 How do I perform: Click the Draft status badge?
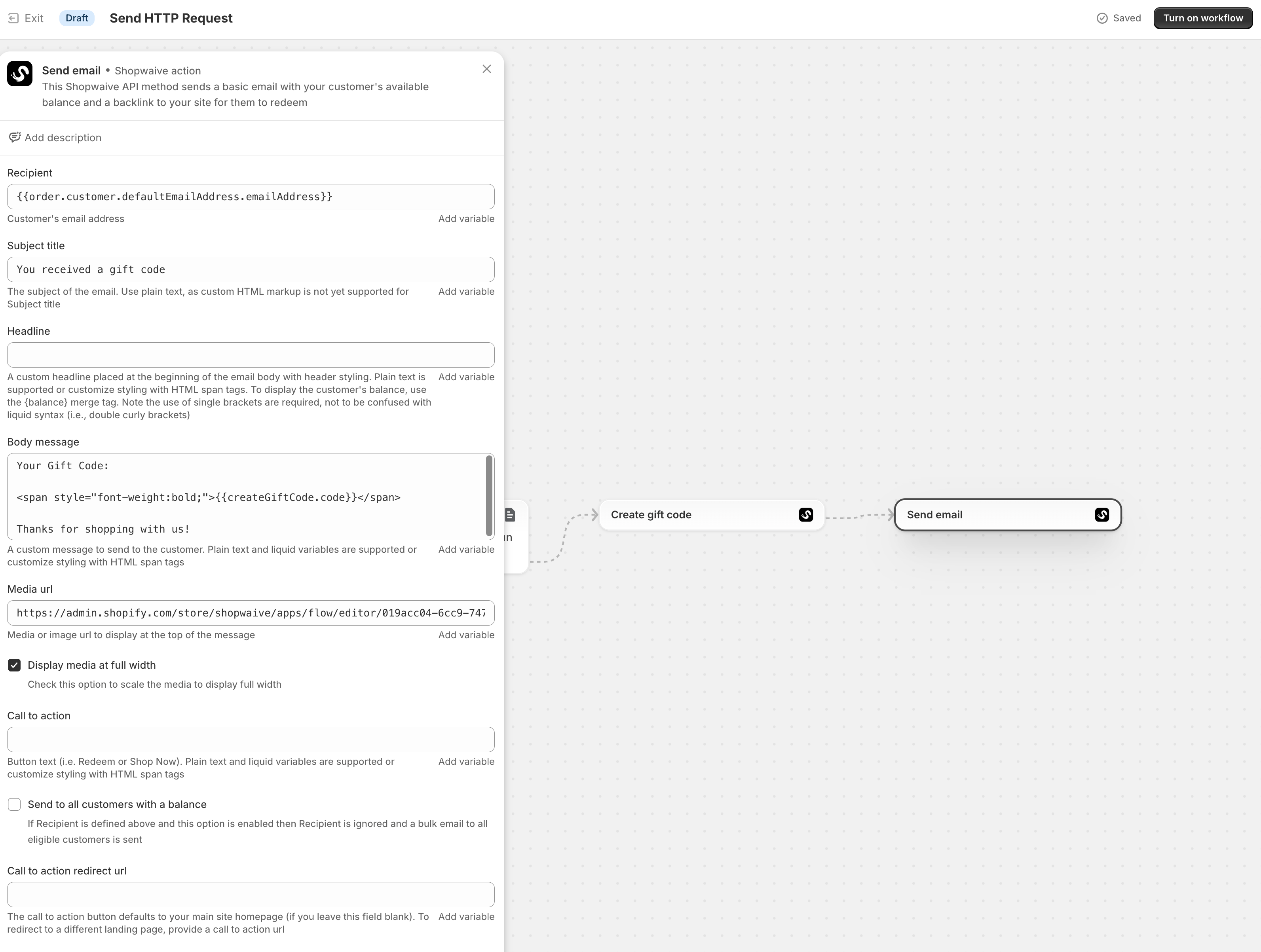pos(76,18)
